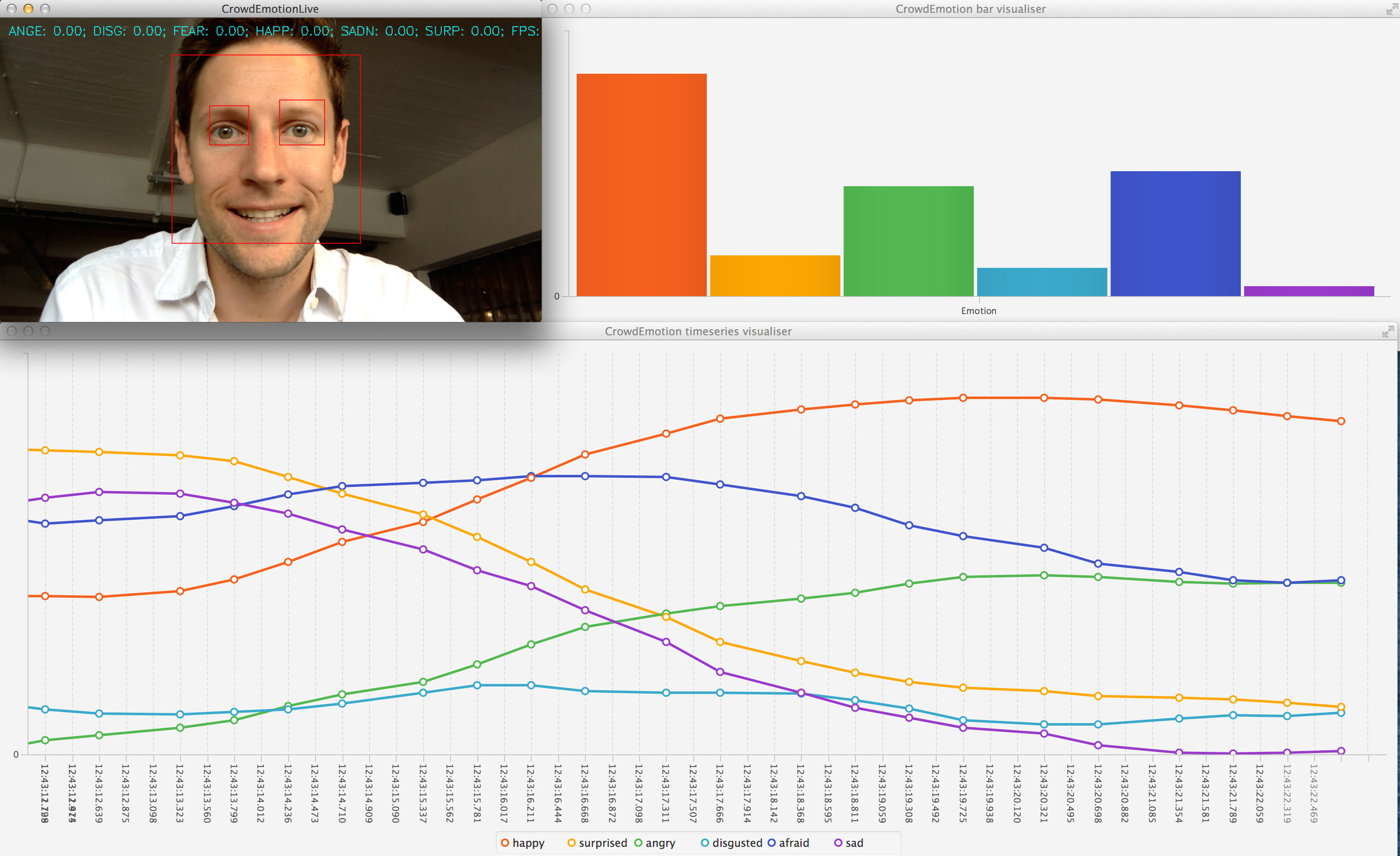This screenshot has width=1400, height=856.
Task: Click the FPS overlay label
Action: [x=525, y=31]
